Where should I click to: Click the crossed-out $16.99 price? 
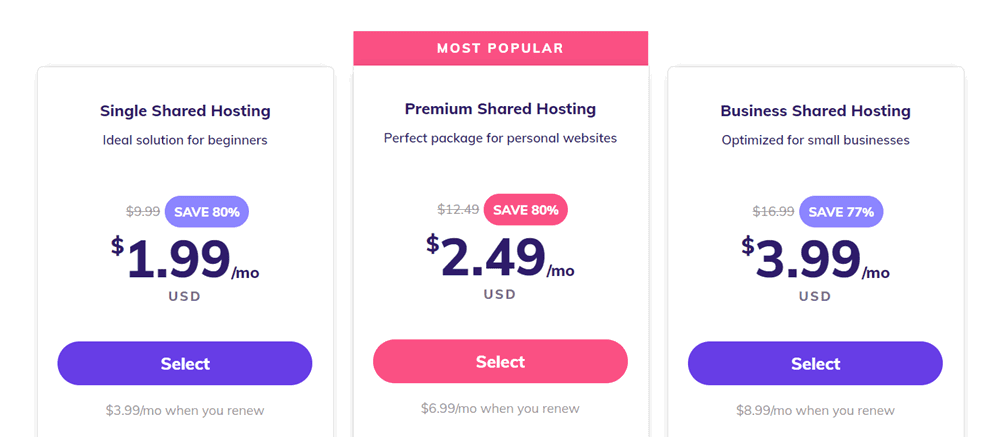[x=774, y=212]
